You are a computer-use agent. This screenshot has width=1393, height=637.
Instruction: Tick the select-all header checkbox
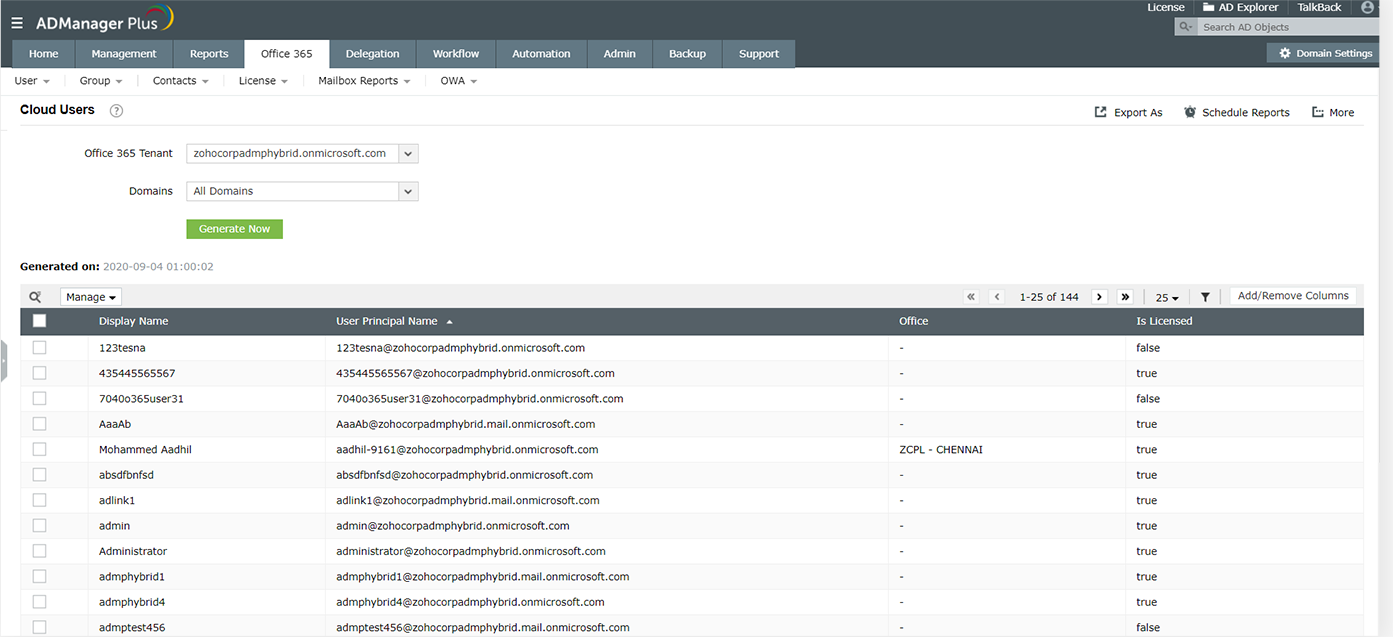tap(39, 321)
